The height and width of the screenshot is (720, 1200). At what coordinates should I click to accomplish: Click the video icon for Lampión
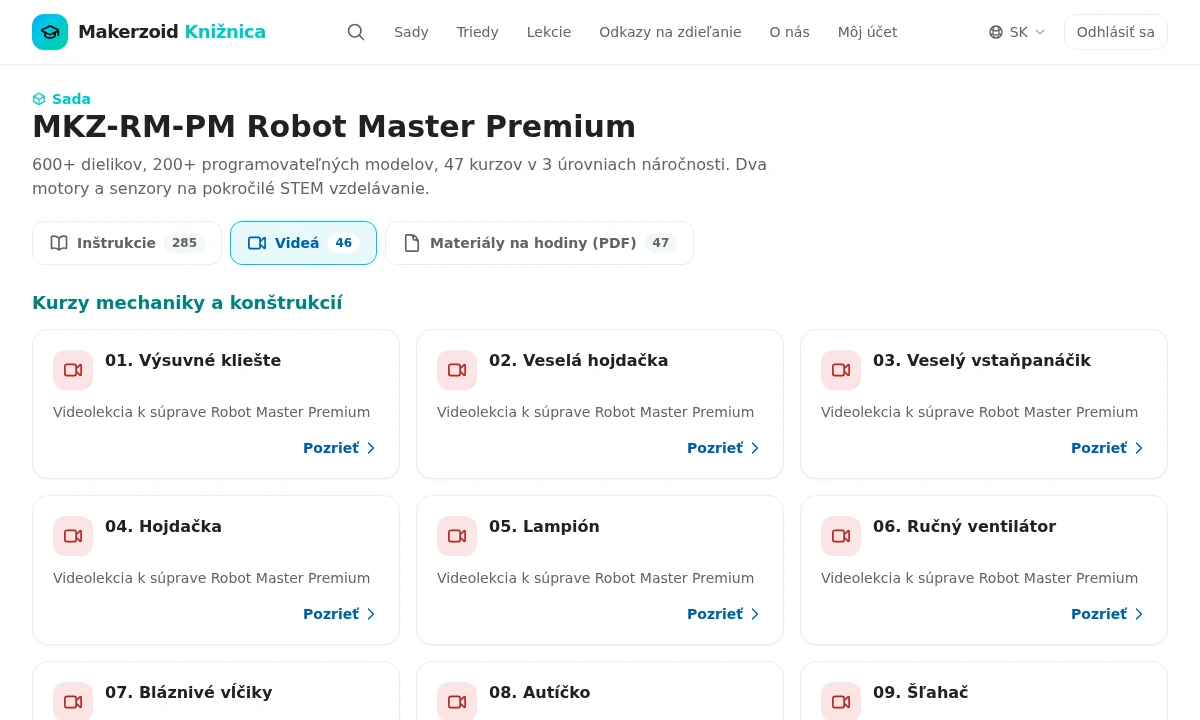point(457,536)
